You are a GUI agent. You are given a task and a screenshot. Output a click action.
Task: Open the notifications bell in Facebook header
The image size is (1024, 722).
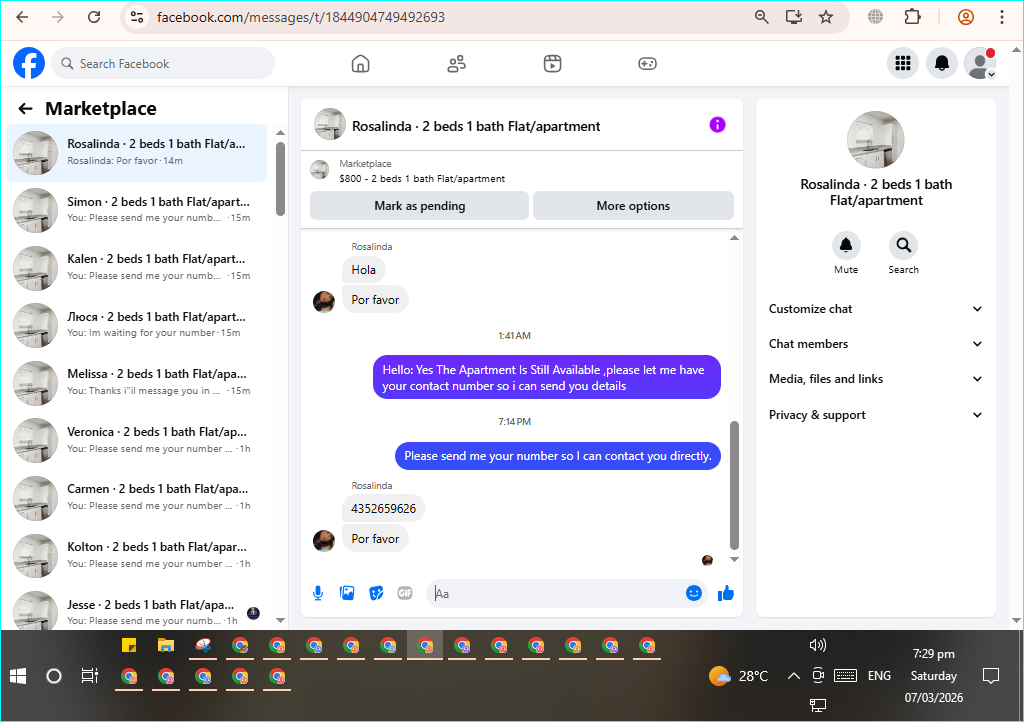(942, 63)
